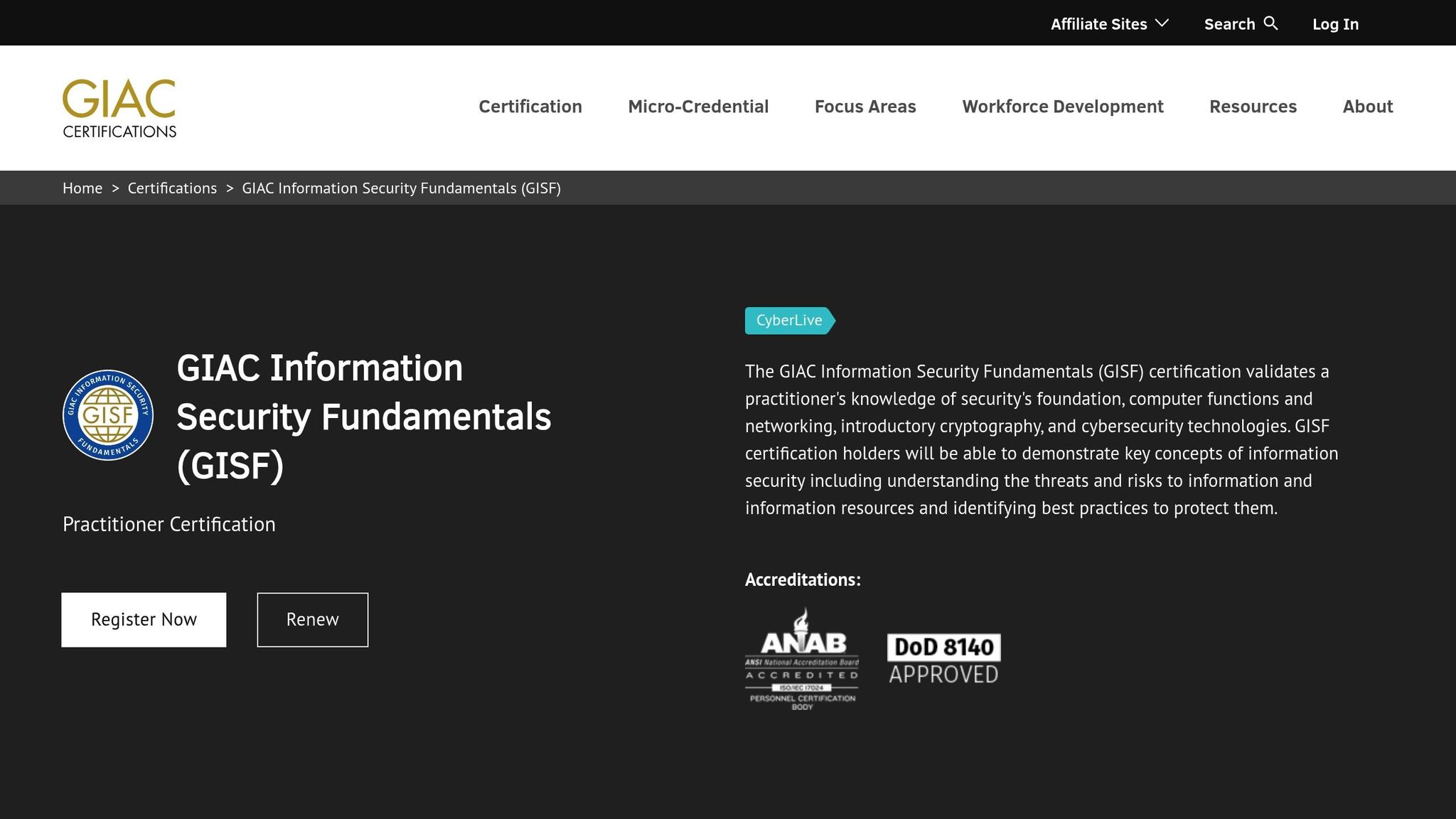Click the Search label text
This screenshot has height=819, width=1456.
pyautogui.click(x=1230, y=24)
